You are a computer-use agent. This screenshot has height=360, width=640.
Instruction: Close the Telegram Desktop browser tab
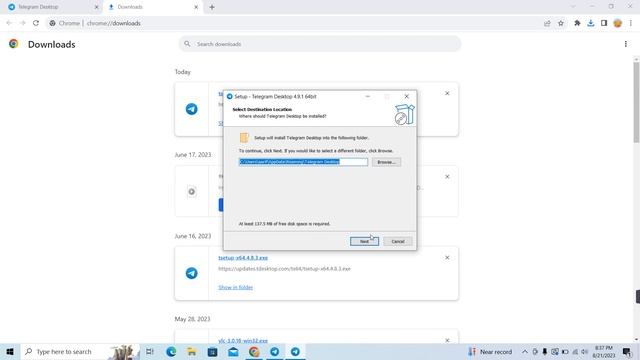[96, 7]
